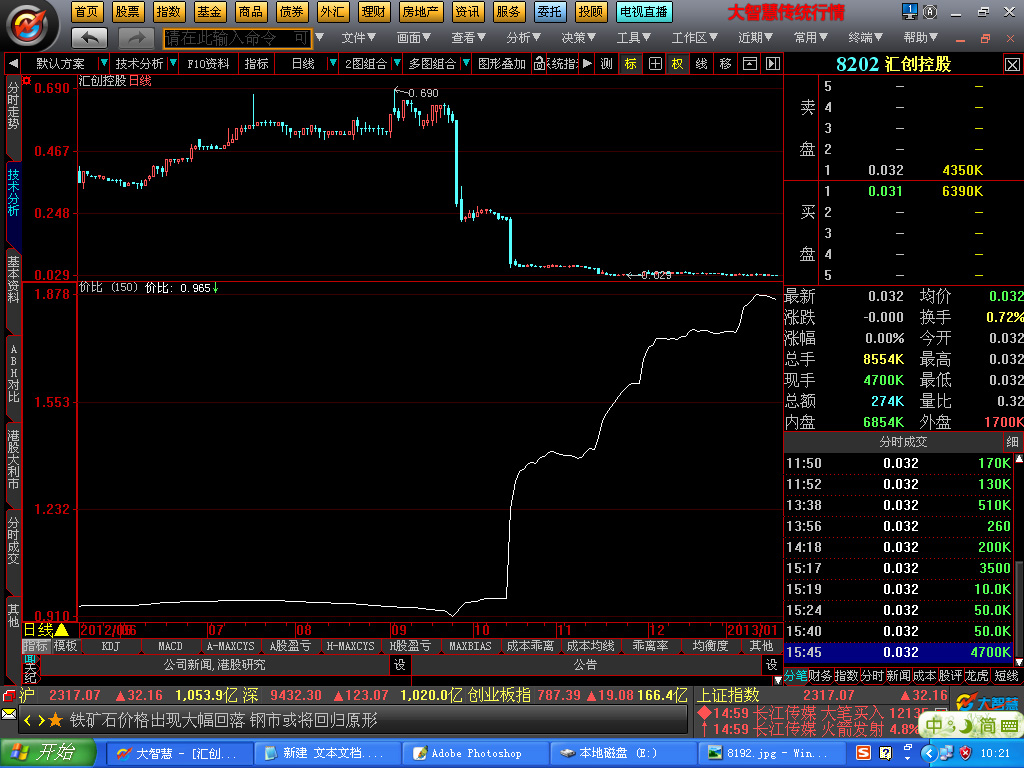Open the 工作区 menu
This screenshot has width=1024, height=768.
click(695, 38)
